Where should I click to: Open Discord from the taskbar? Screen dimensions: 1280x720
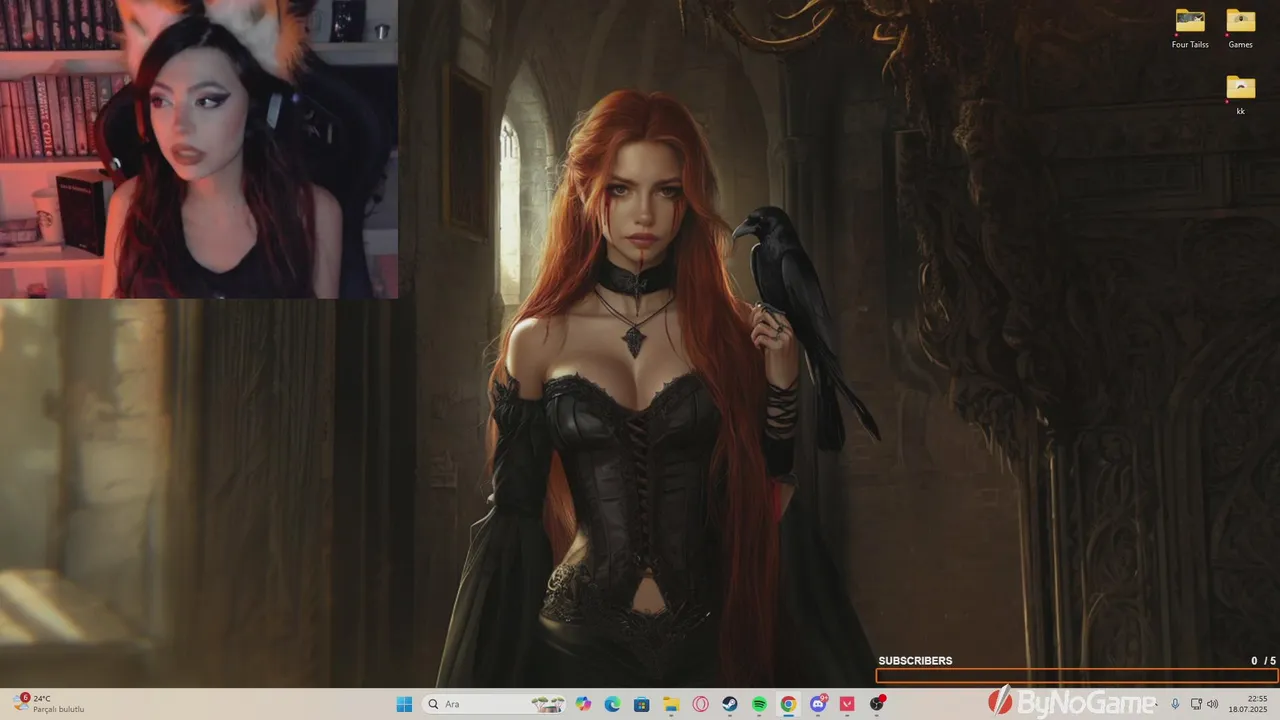click(818, 704)
